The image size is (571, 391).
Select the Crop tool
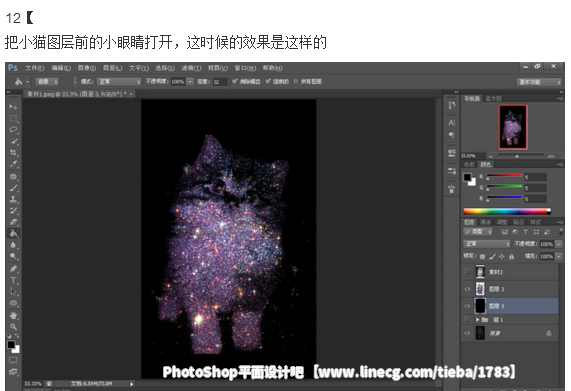tap(13, 153)
